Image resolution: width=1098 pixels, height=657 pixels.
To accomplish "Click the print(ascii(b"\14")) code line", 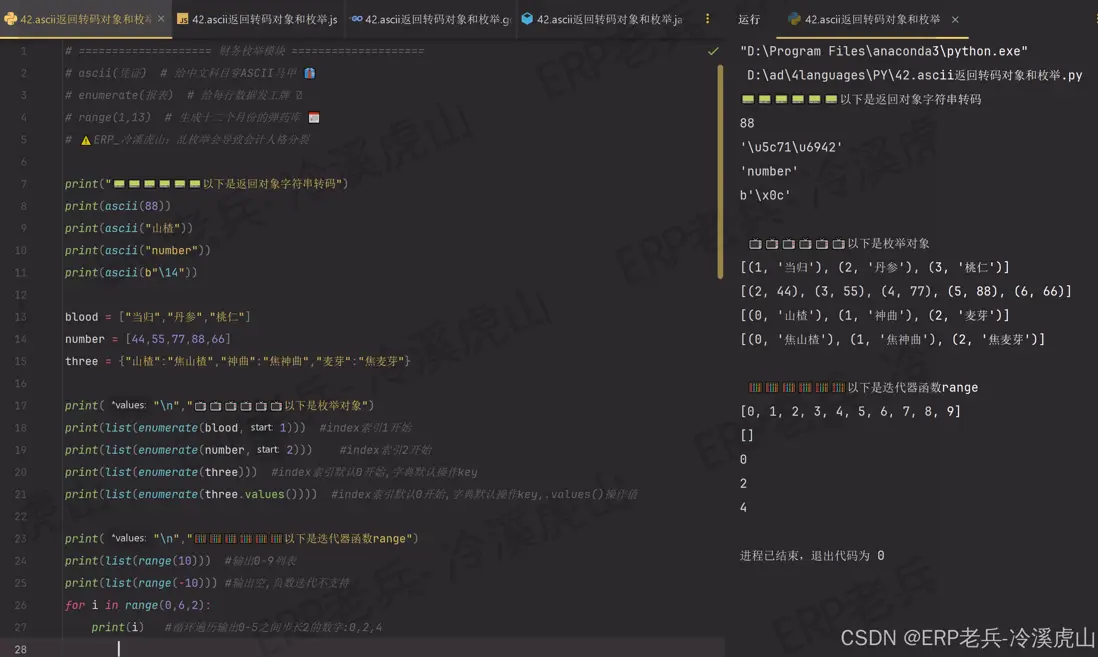I will click(131, 272).
